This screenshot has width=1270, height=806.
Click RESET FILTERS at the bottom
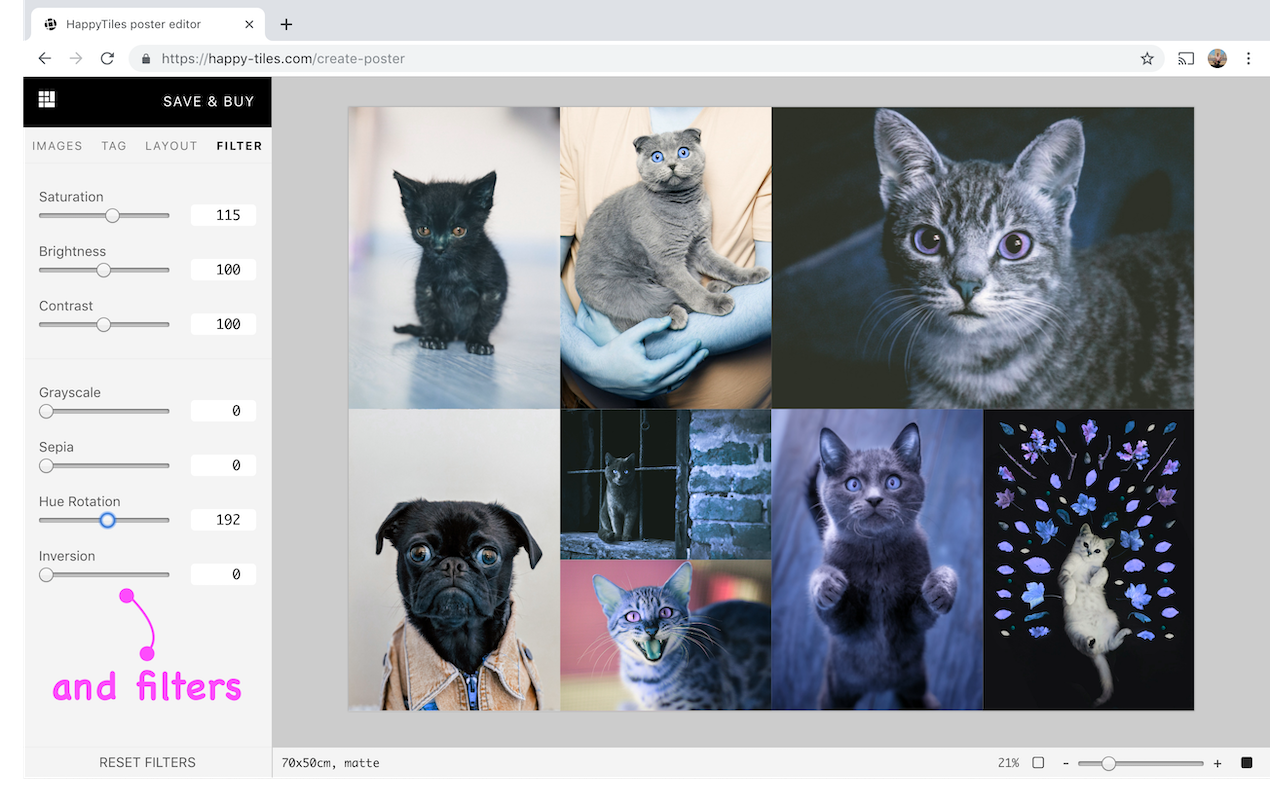tap(147, 762)
